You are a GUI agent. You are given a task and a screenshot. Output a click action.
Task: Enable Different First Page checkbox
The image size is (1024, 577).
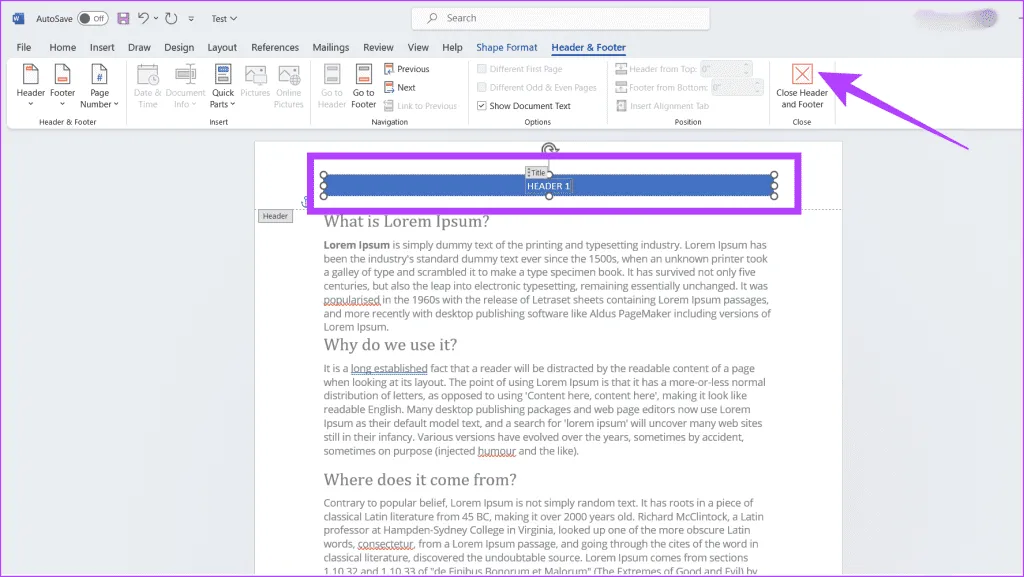pyautogui.click(x=482, y=69)
